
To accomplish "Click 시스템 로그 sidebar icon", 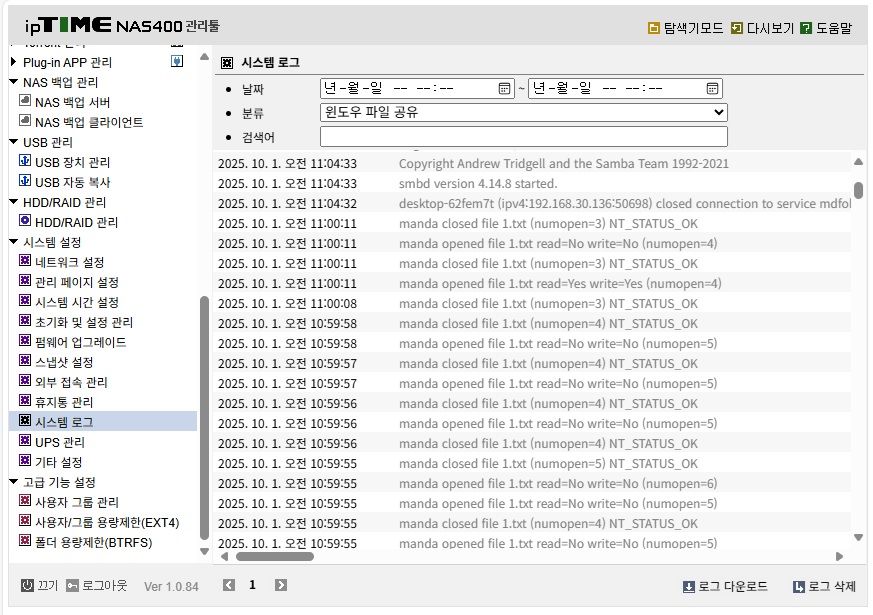I will (24, 421).
